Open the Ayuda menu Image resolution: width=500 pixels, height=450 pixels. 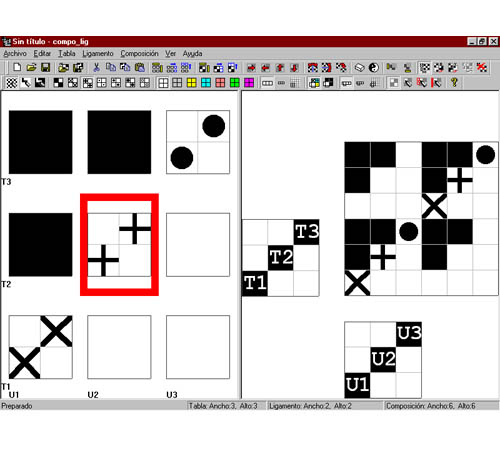tap(192, 54)
